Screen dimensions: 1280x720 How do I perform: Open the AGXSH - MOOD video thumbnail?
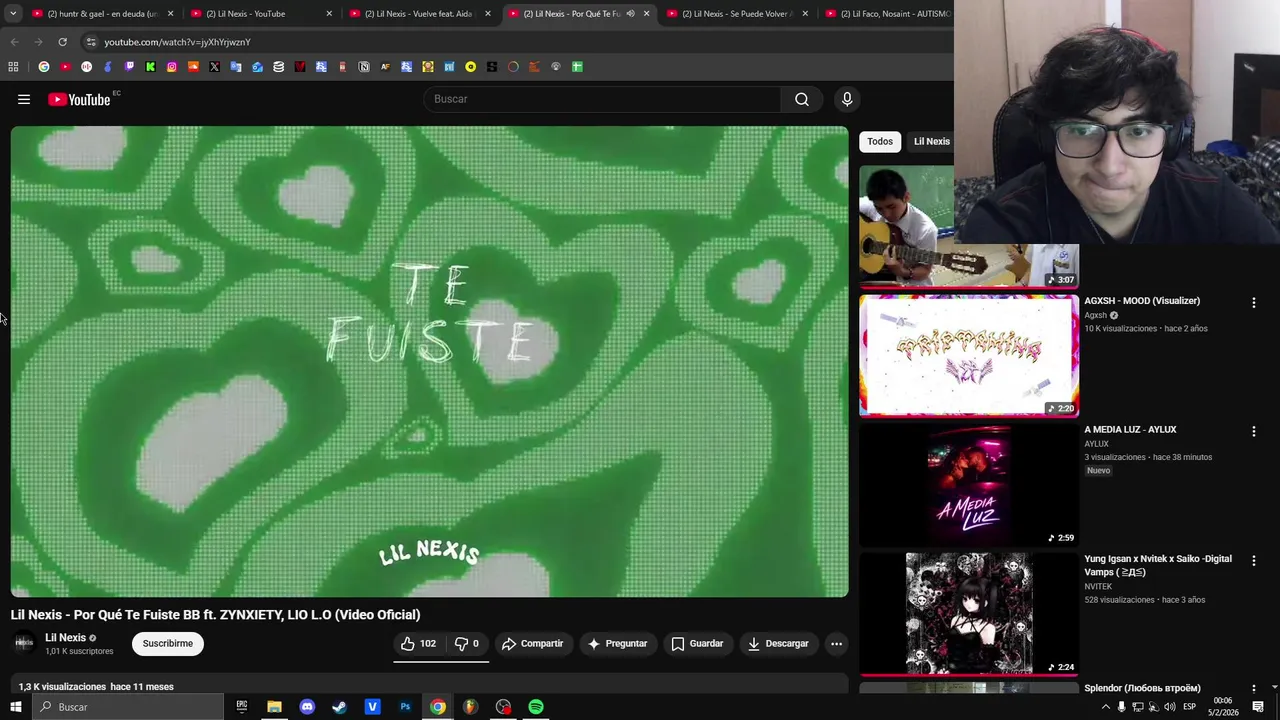(x=969, y=355)
